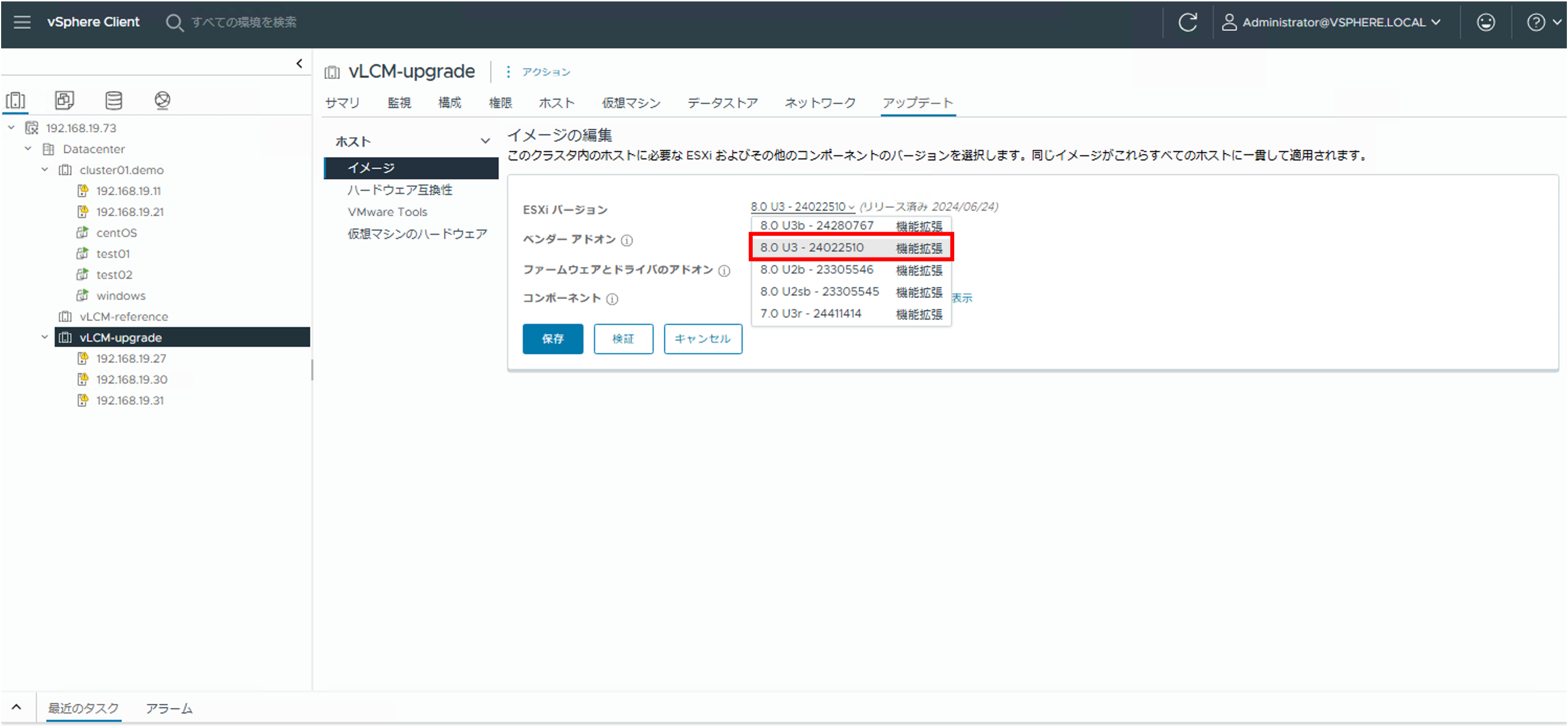
Task: Select 8.0 U3b - 24280767 from list
Action: (x=816, y=226)
